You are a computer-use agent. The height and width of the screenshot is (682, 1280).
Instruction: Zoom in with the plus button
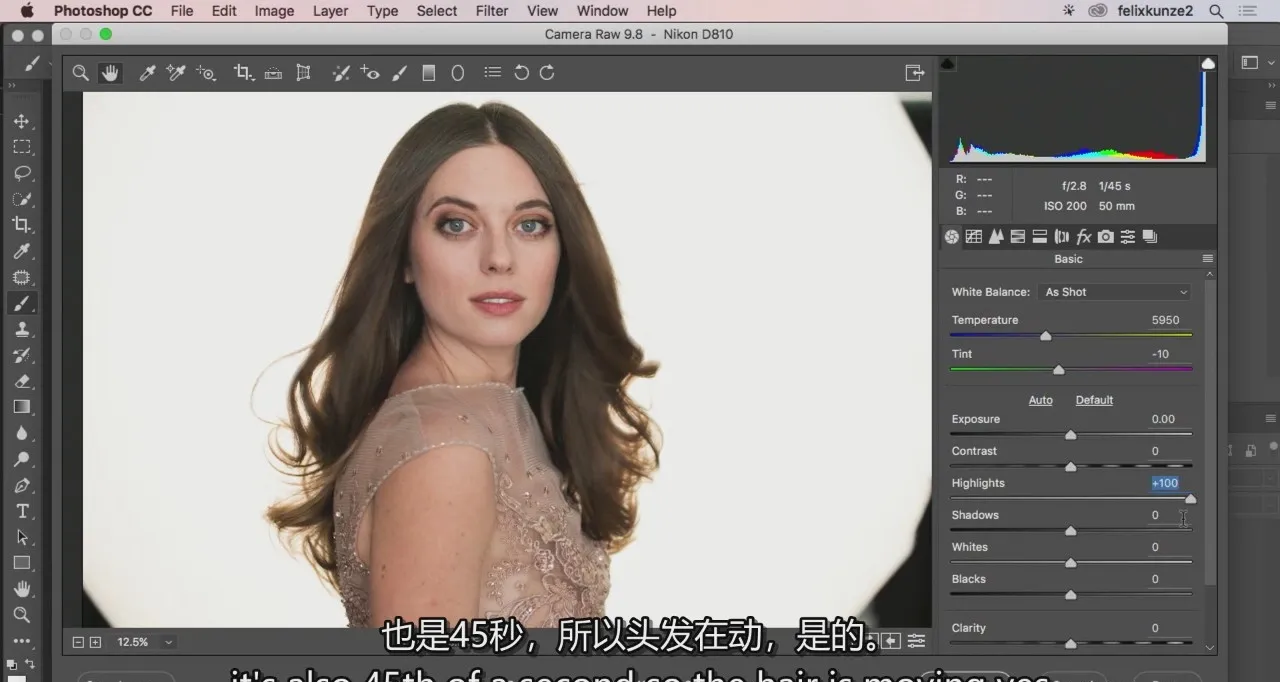pos(95,642)
